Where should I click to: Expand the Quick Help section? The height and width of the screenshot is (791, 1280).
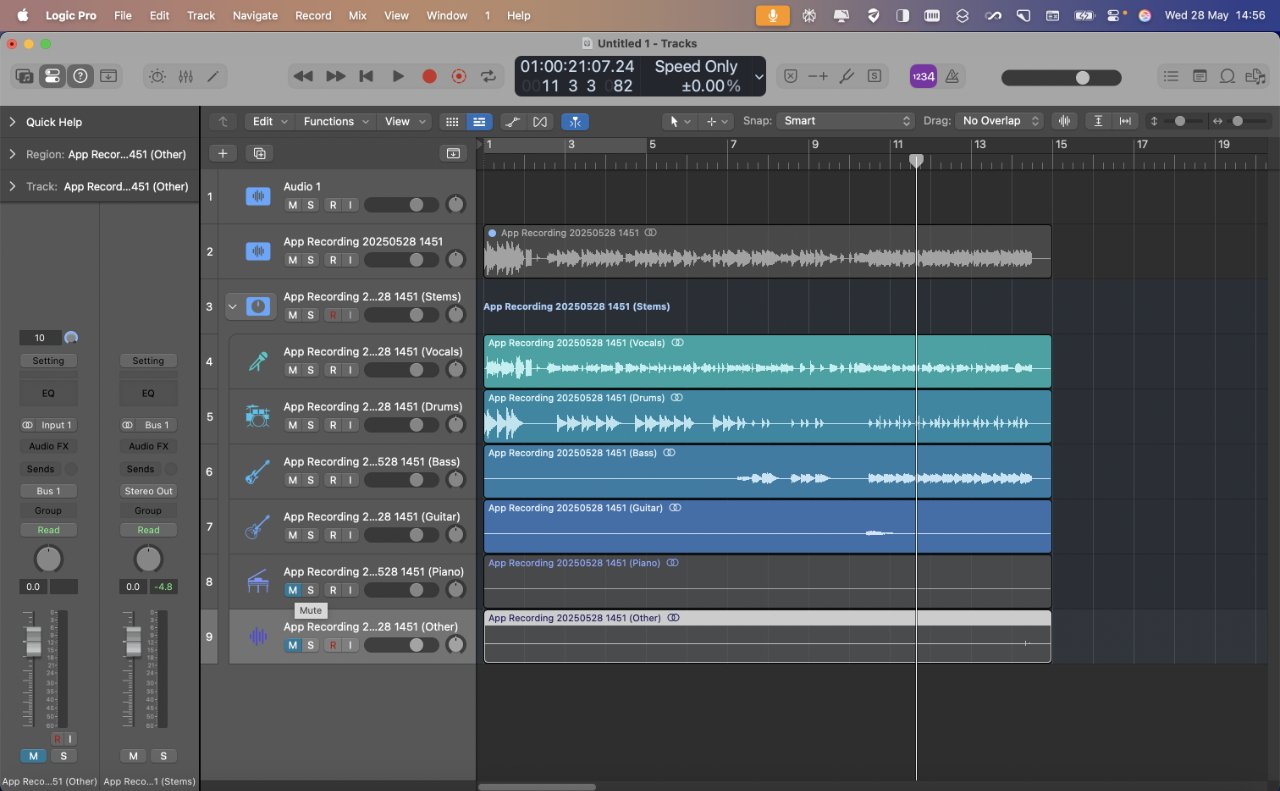(x=12, y=122)
